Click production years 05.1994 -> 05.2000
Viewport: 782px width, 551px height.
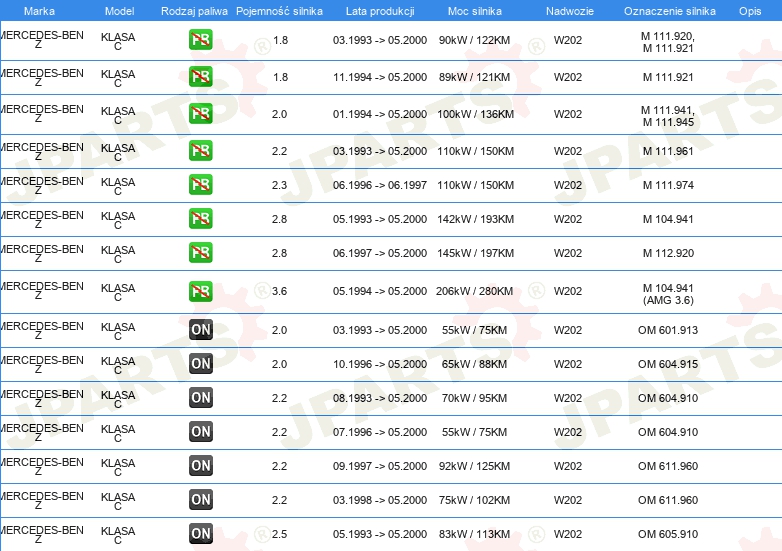[x=380, y=291]
